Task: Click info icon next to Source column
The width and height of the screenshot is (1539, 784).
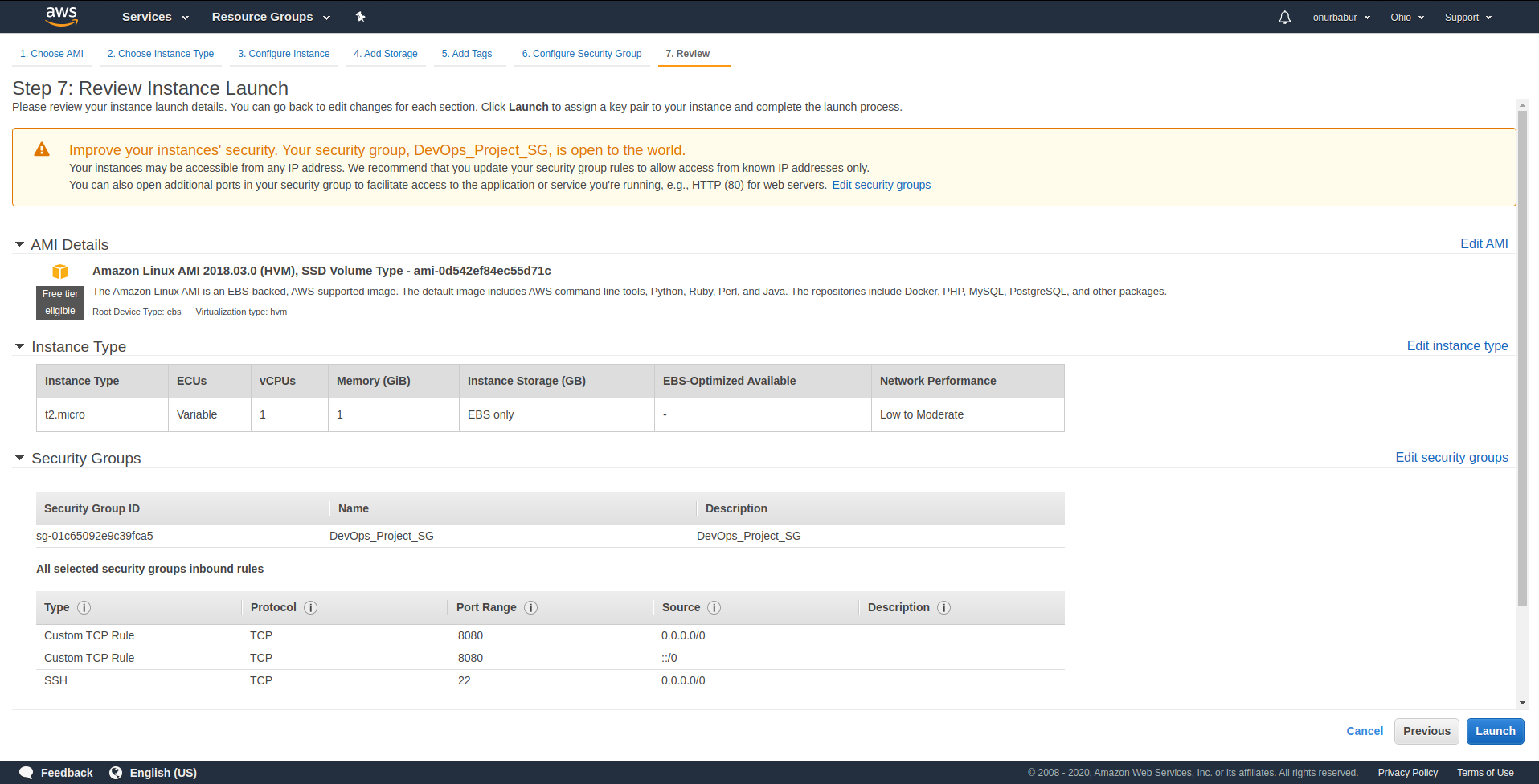Action: [x=714, y=608]
